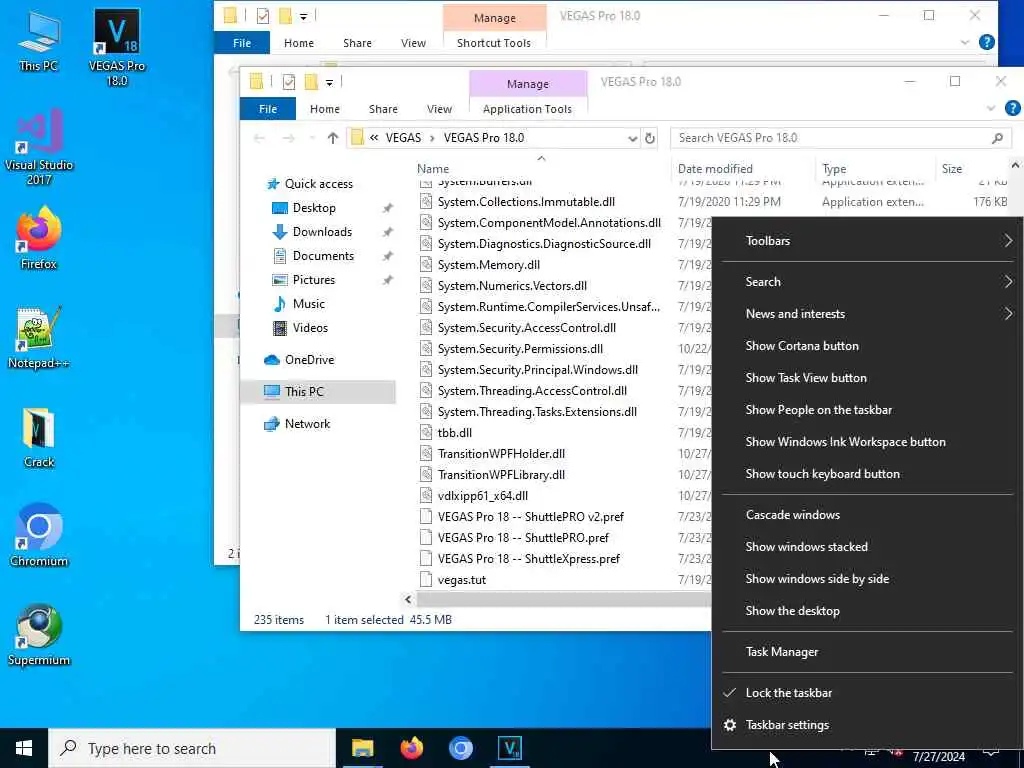Launch Supermium desktop shortcut

tap(39, 635)
